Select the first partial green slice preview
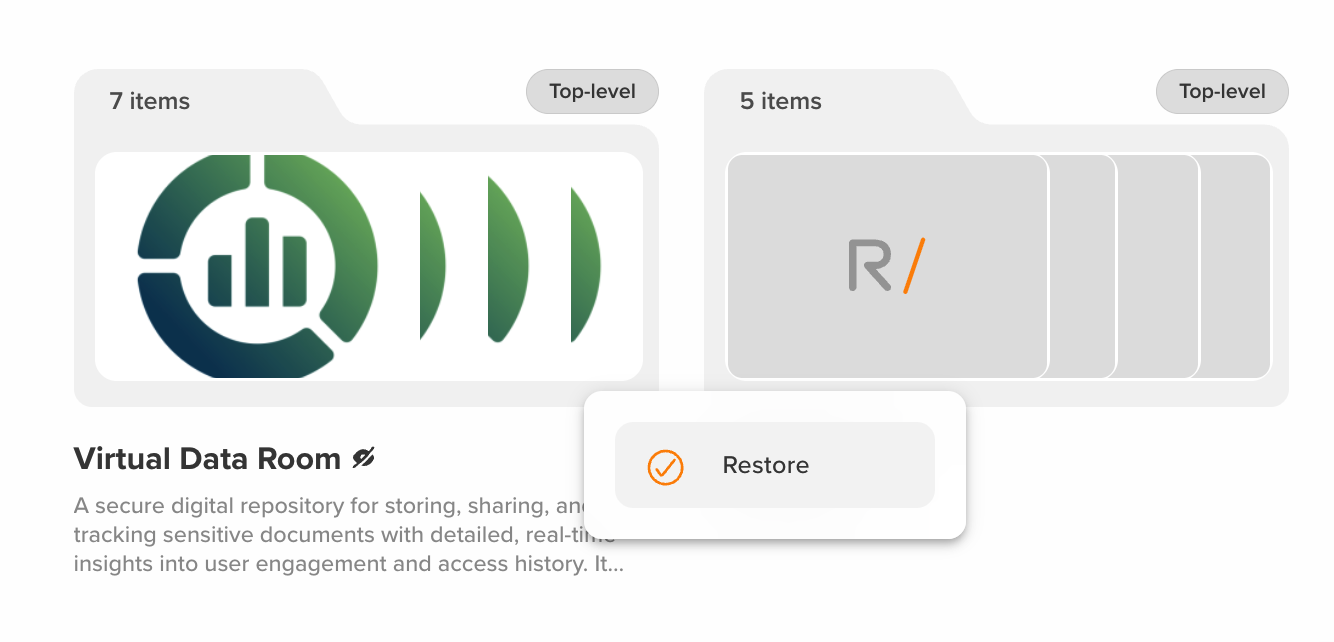The height and width of the screenshot is (642, 1334). [x=431, y=266]
